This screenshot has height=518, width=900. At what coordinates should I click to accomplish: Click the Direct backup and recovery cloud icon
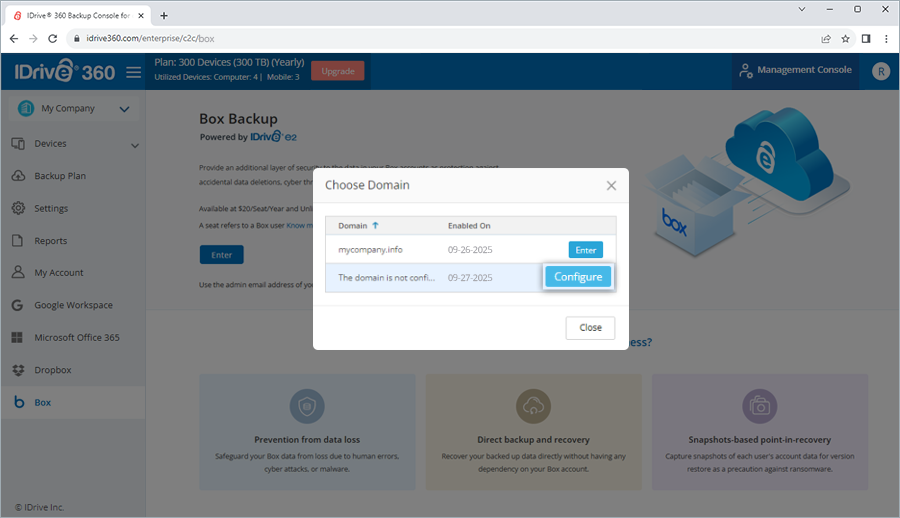(533, 406)
